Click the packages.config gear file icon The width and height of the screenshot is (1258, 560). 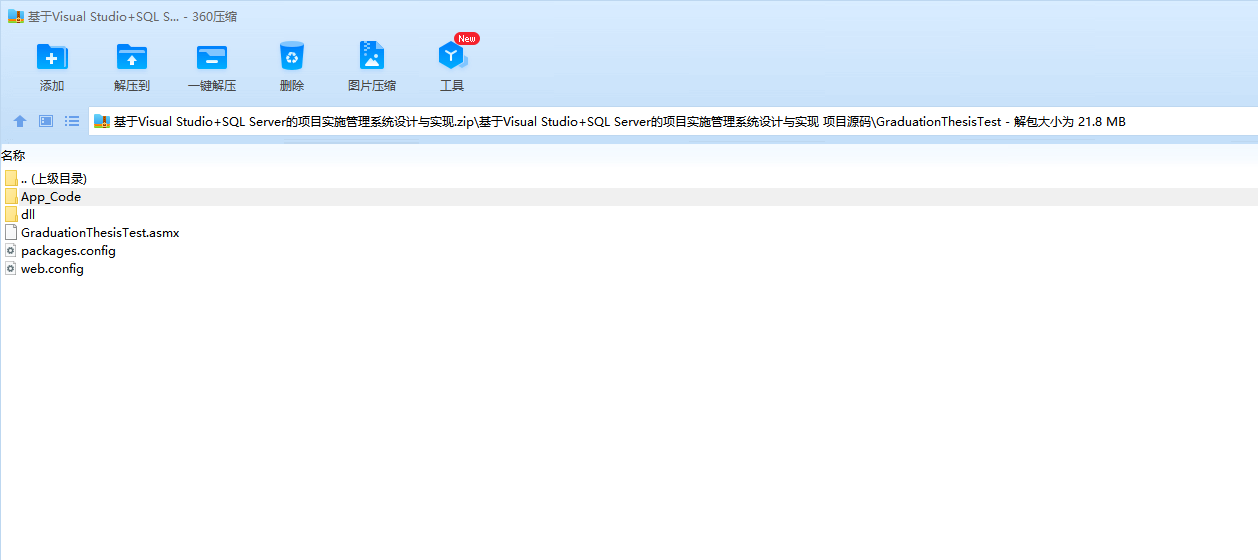[x=11, y=250]
